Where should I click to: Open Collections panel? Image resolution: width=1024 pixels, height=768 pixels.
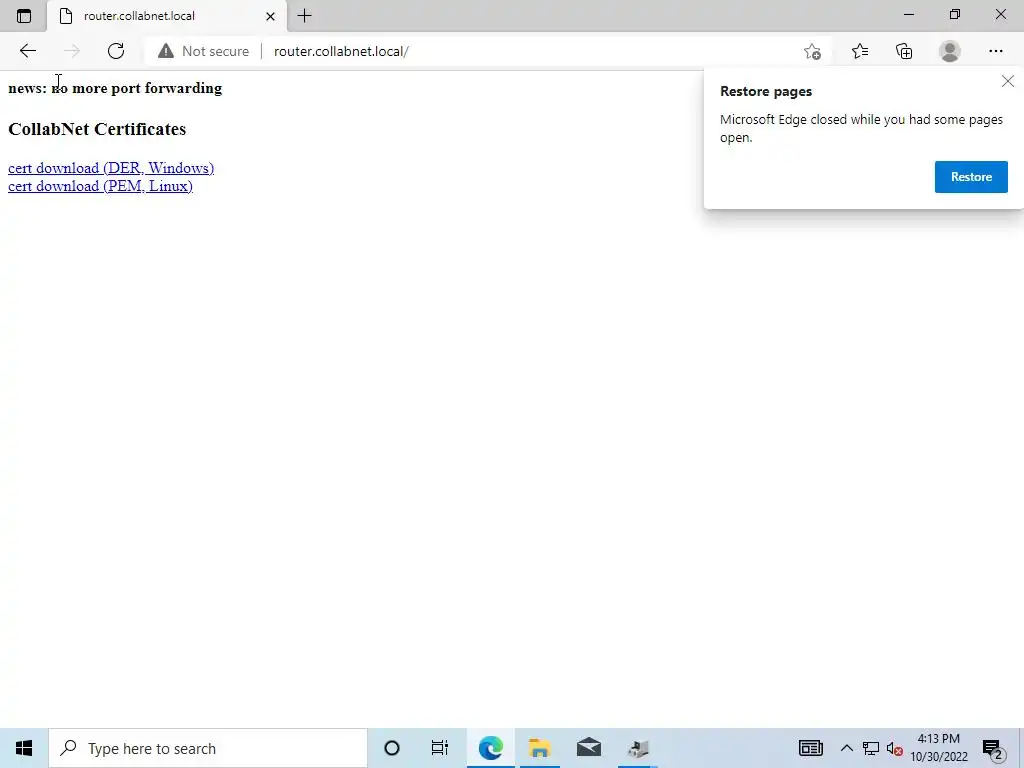[904, 51]
